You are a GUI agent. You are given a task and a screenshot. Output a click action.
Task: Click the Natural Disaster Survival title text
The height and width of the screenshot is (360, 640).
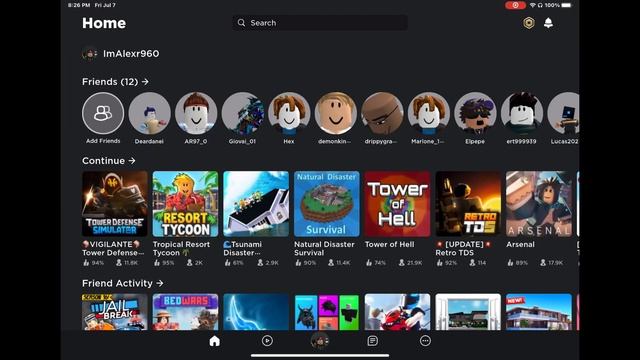tap(324, 249)
